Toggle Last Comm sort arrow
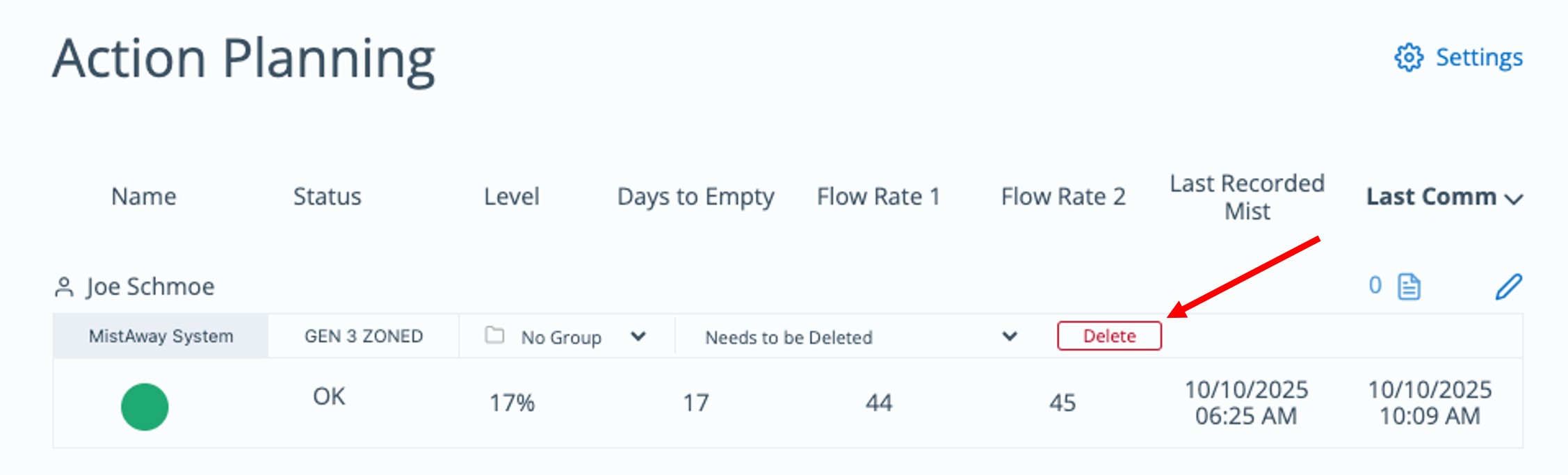1568x475 pixels. [1514, 200]
